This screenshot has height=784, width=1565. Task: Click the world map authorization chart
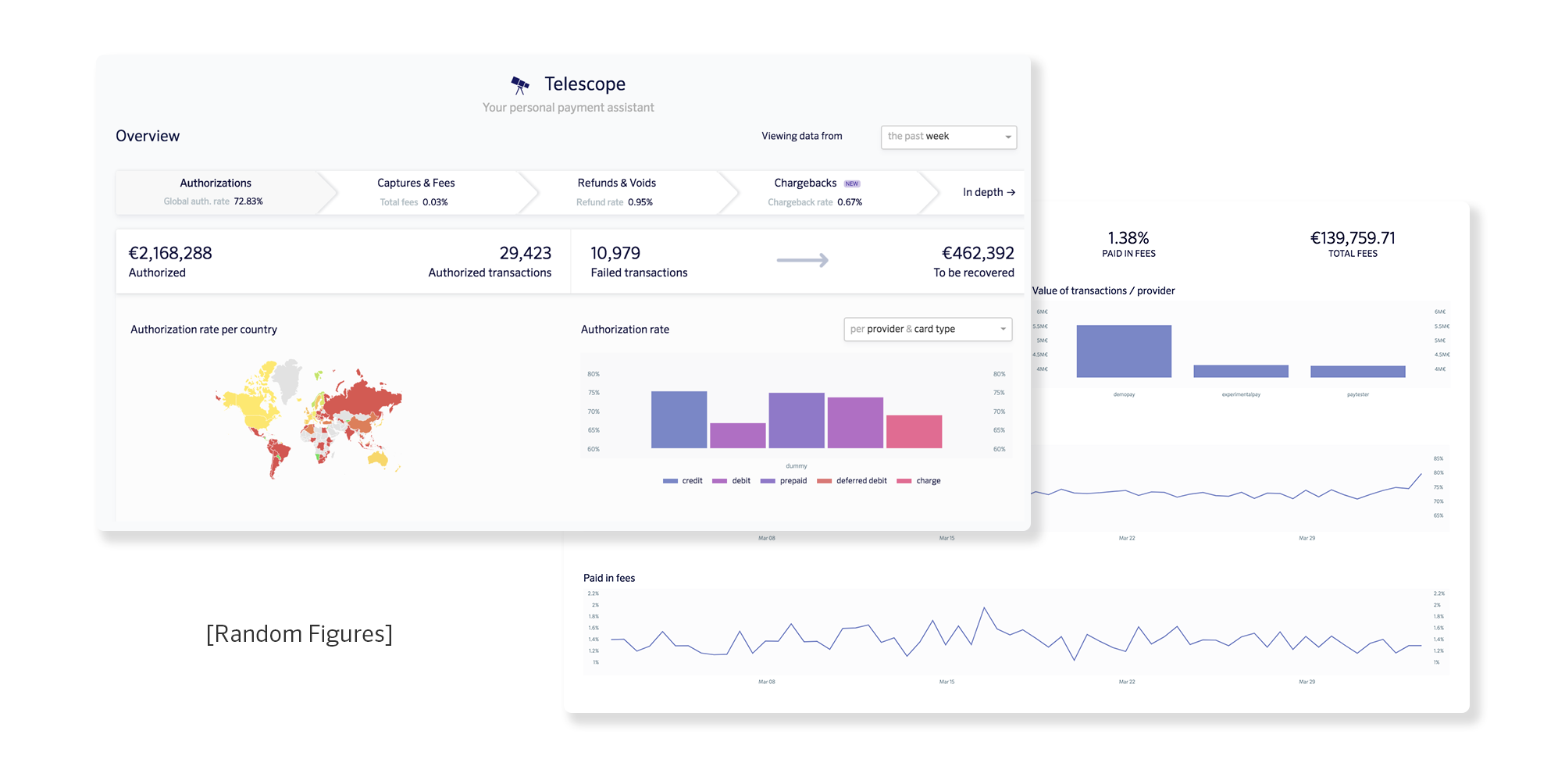click(309, 419)
